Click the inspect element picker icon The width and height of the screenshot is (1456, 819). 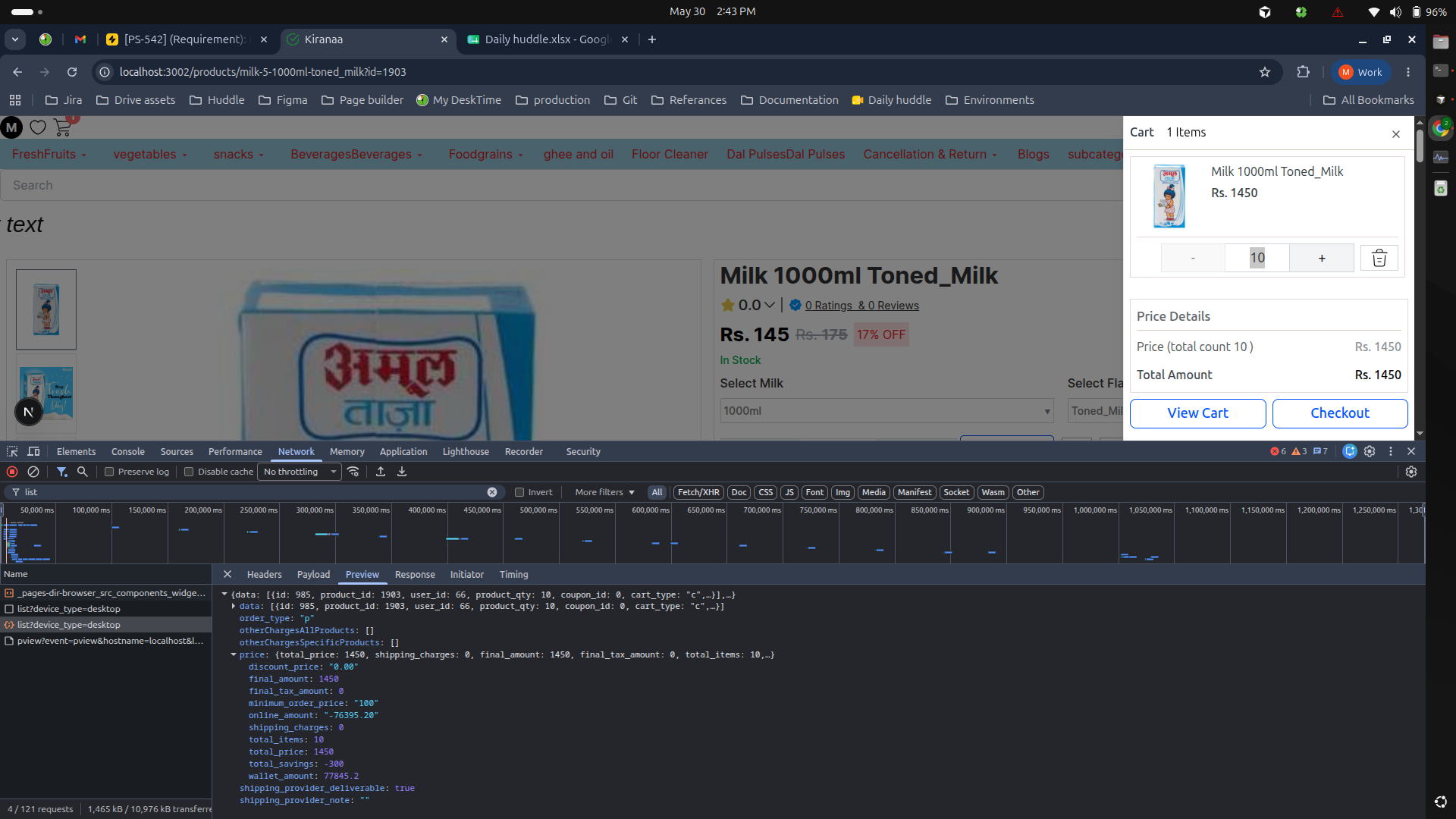tap(12, 451)
